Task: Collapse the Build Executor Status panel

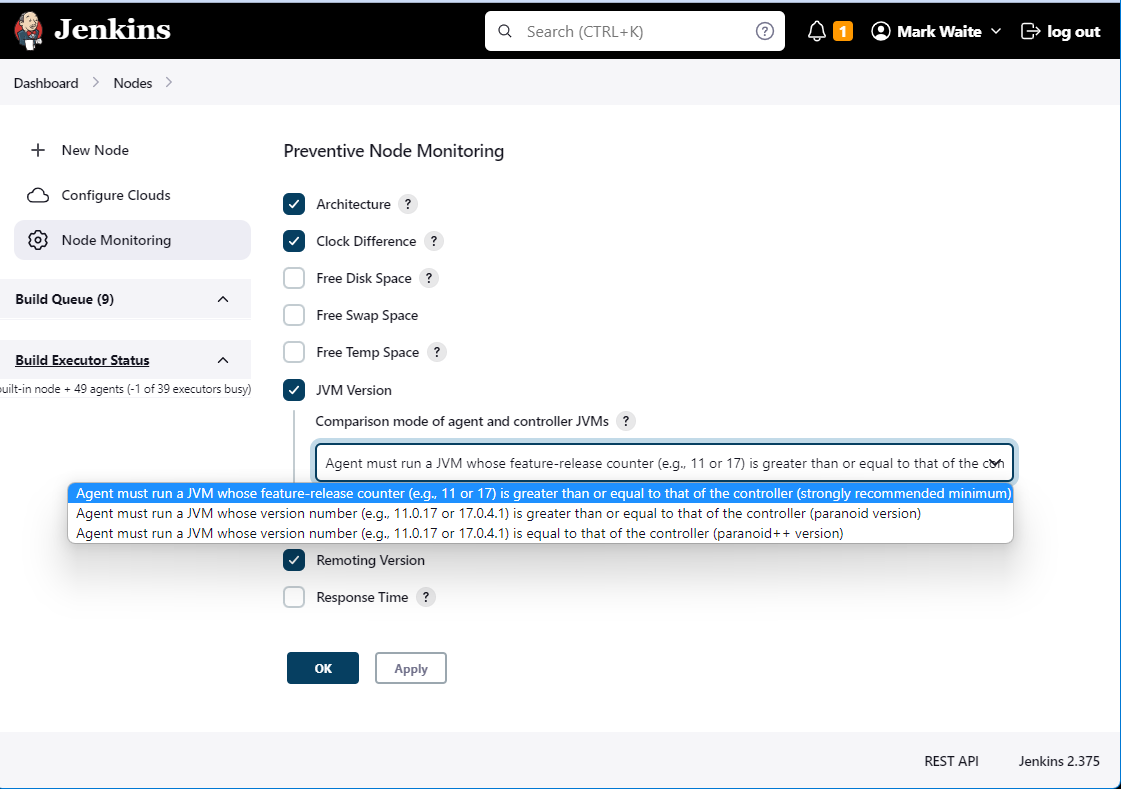Action: coord(223,360)
